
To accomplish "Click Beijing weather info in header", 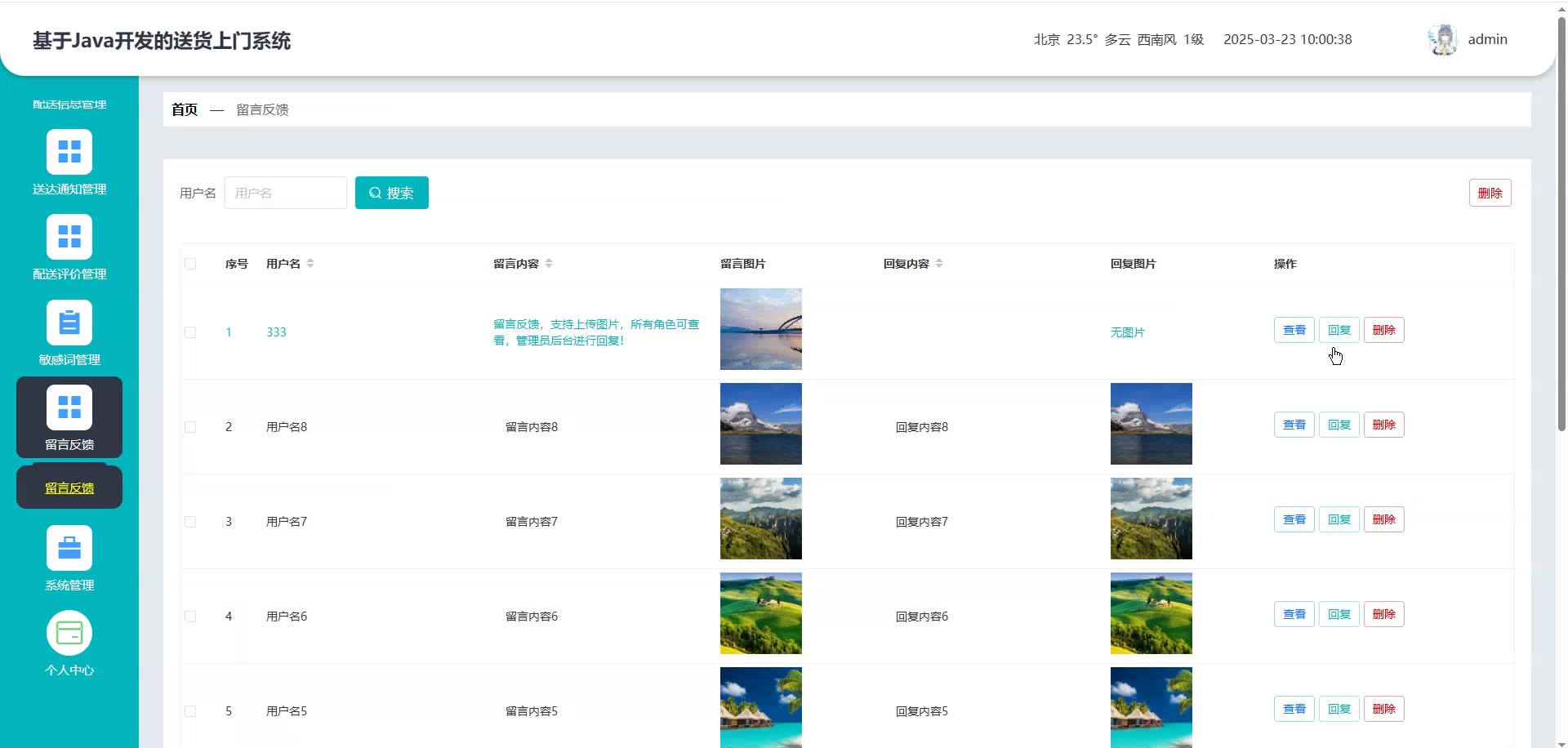I will click(1119, 39).
